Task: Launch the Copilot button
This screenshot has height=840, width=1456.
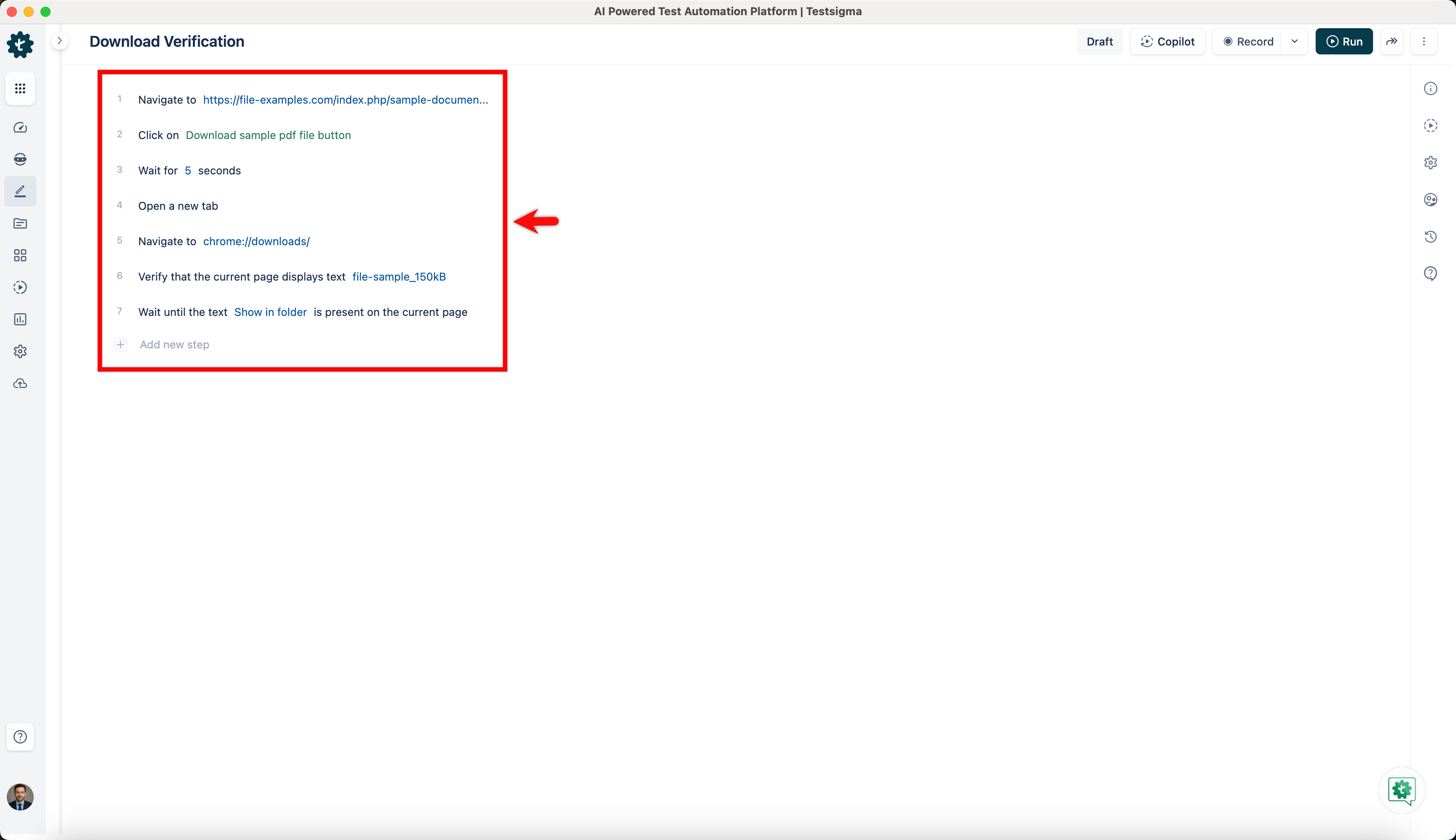Action: (1167, 42)
